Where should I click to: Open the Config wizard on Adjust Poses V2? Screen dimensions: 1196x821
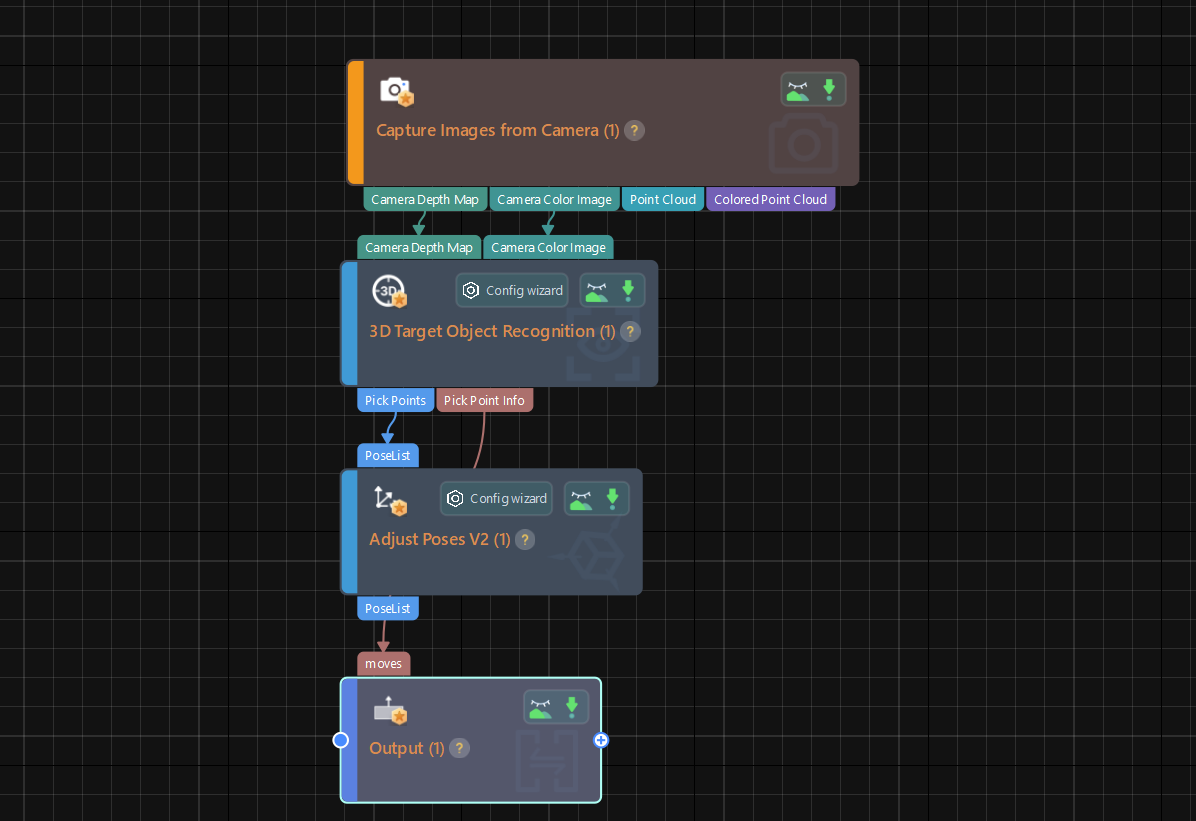[x=496, y=498]
